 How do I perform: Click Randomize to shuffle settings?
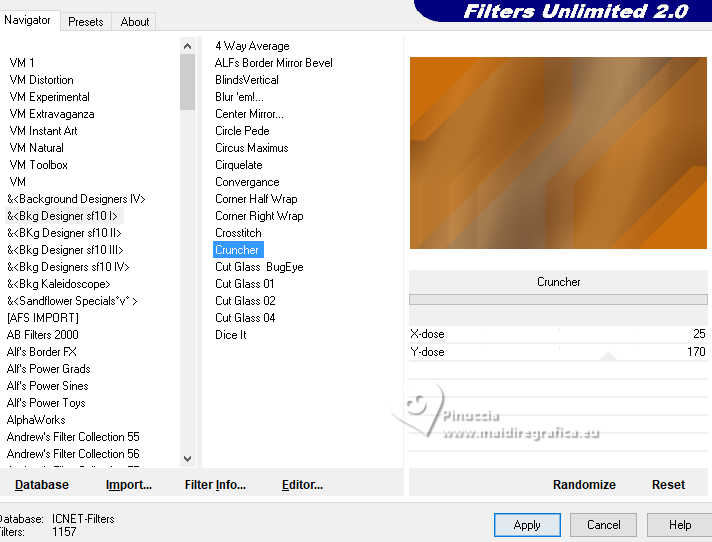pyautogui.click(x=584, y=485)
